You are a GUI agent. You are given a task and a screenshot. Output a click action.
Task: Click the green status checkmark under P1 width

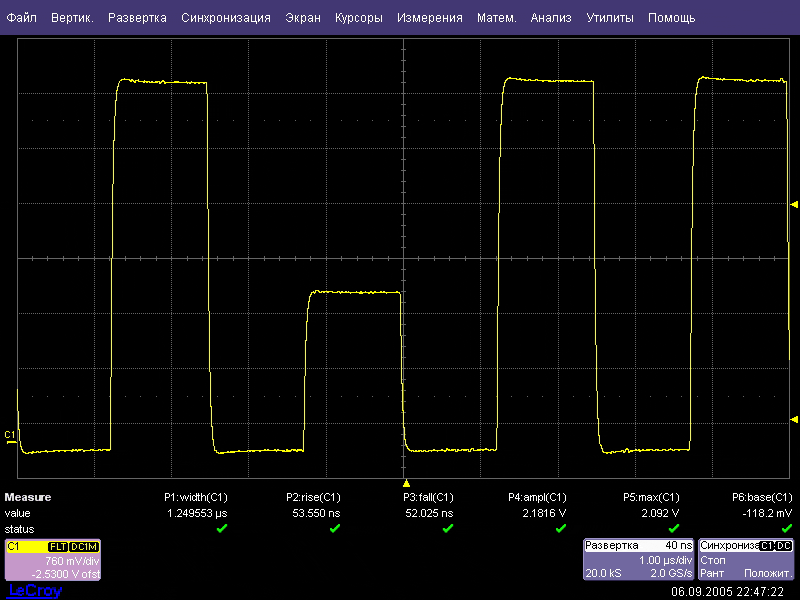222,528
